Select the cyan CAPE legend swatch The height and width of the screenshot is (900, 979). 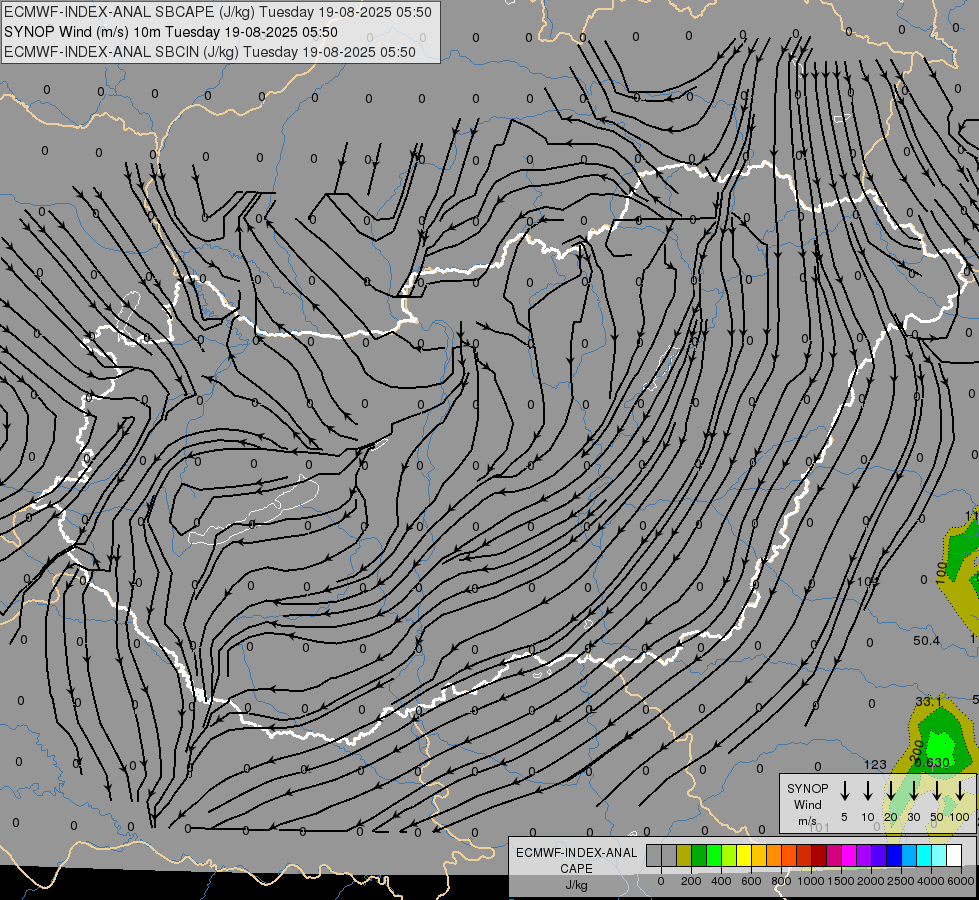(x=923, y=855)
